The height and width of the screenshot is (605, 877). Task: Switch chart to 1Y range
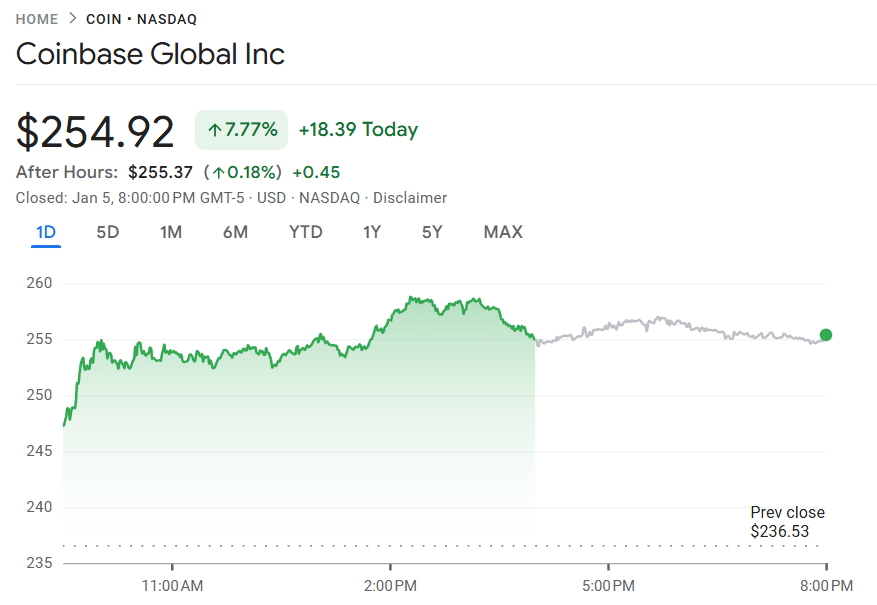point(372,233)
